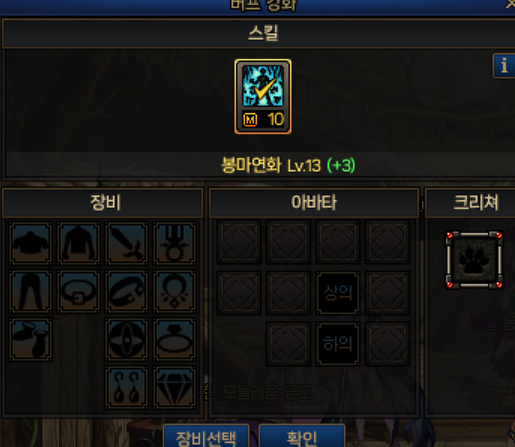Select the shoulder armor equipment slot
The image size is (515, 447).
point(30,244)
